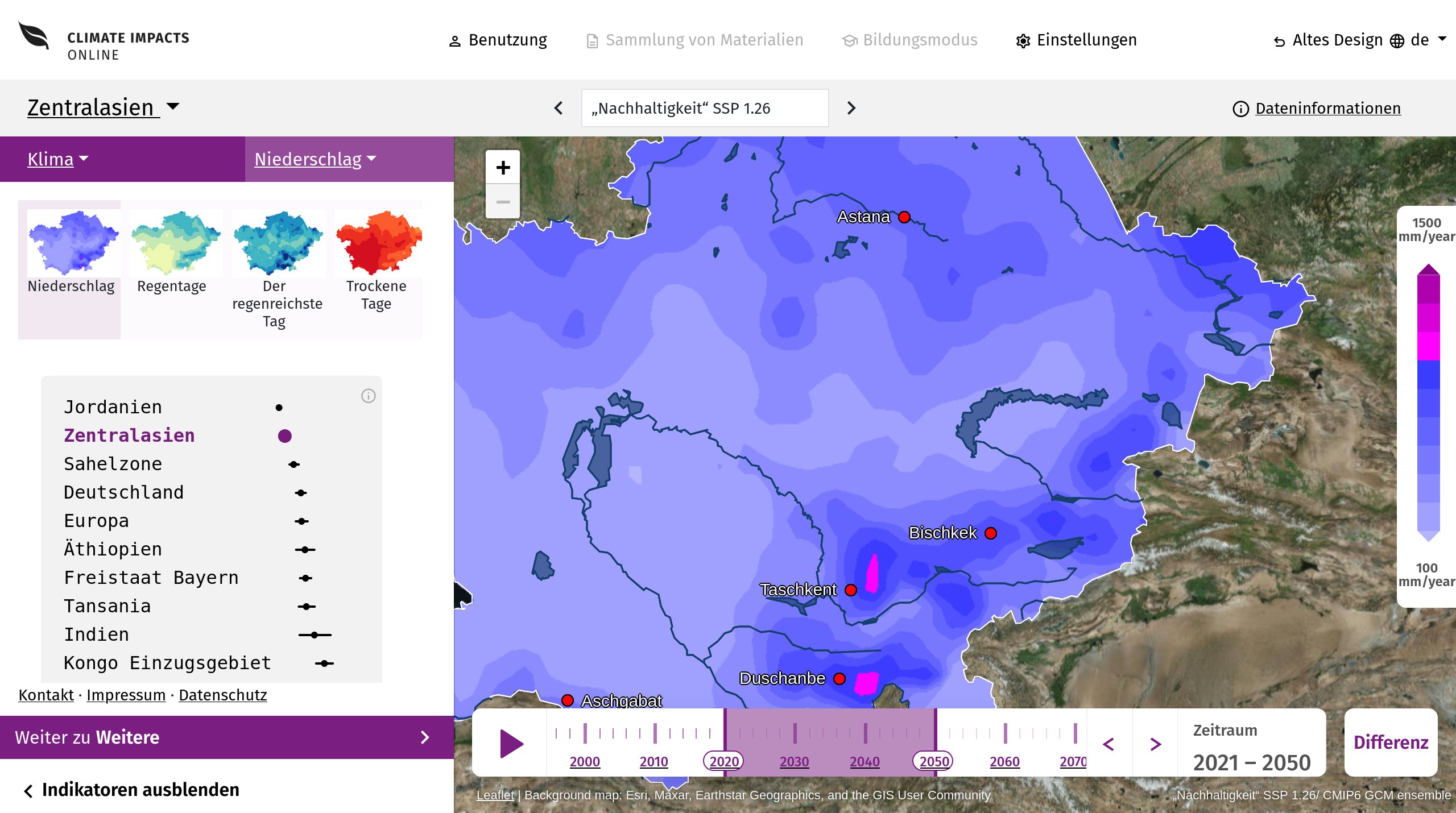The image size is (1456, 813).
Task: Open the de language dropdown
Action: tap(1418, 40)
